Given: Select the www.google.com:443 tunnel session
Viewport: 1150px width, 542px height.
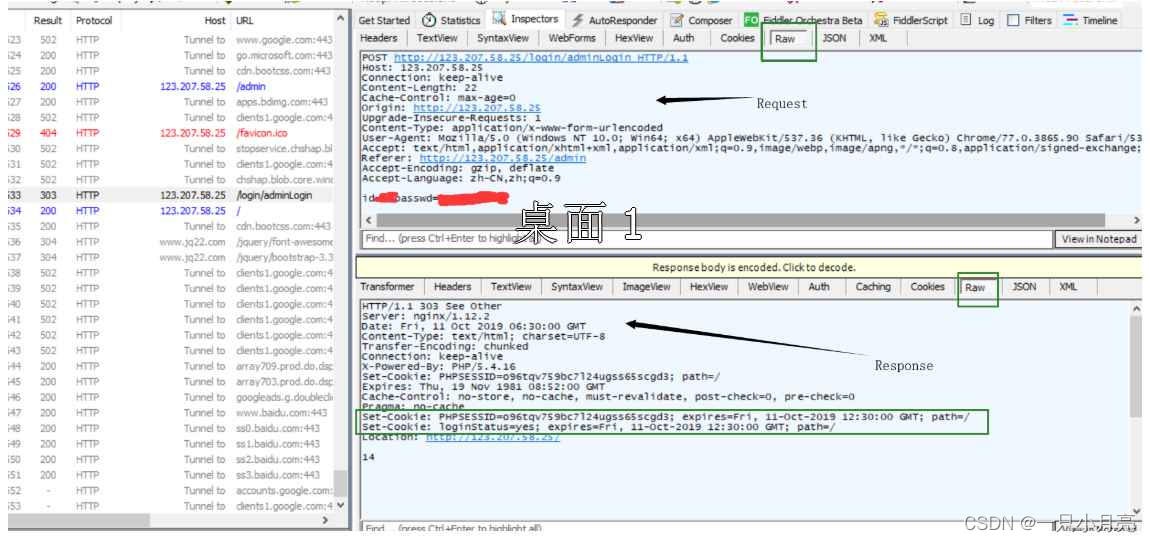Looking at the screenshot, I should [x=171, y=40].
